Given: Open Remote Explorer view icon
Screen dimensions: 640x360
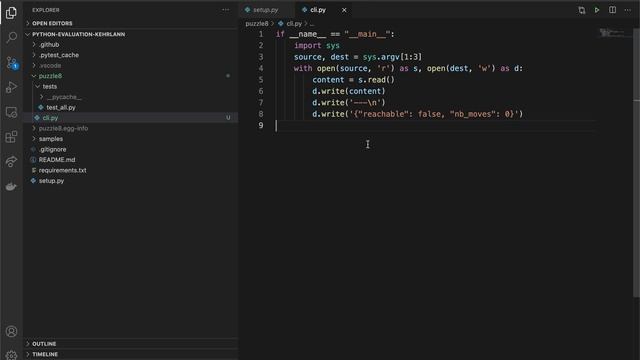Looking at the screenshot, I should [11, 112].
